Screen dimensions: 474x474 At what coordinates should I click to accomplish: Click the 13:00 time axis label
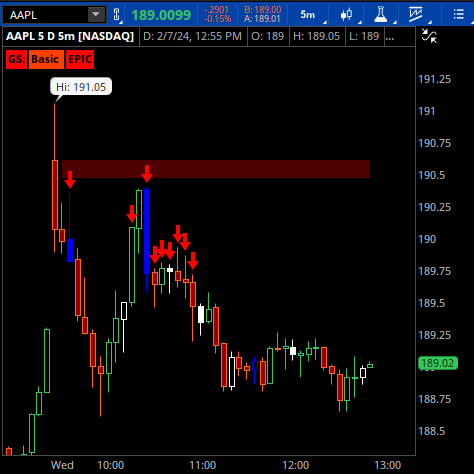tap(387, 465)
